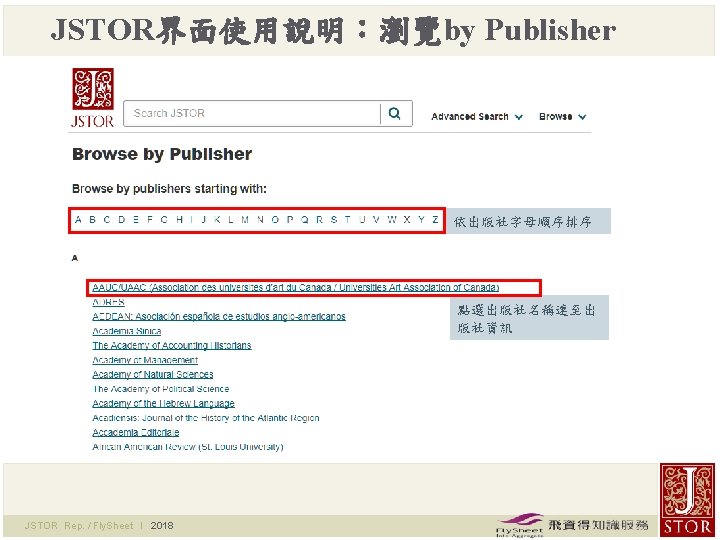720x540 pixels.
Task: Jump to publishers starting with W
Action: 392,220
